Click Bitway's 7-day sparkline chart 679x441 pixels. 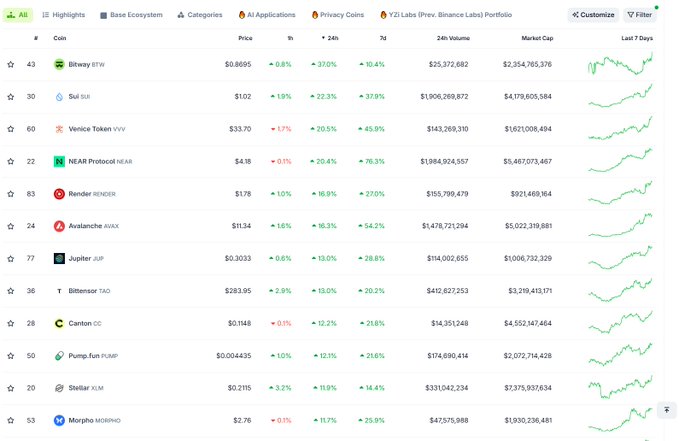(x=620, y=64)
